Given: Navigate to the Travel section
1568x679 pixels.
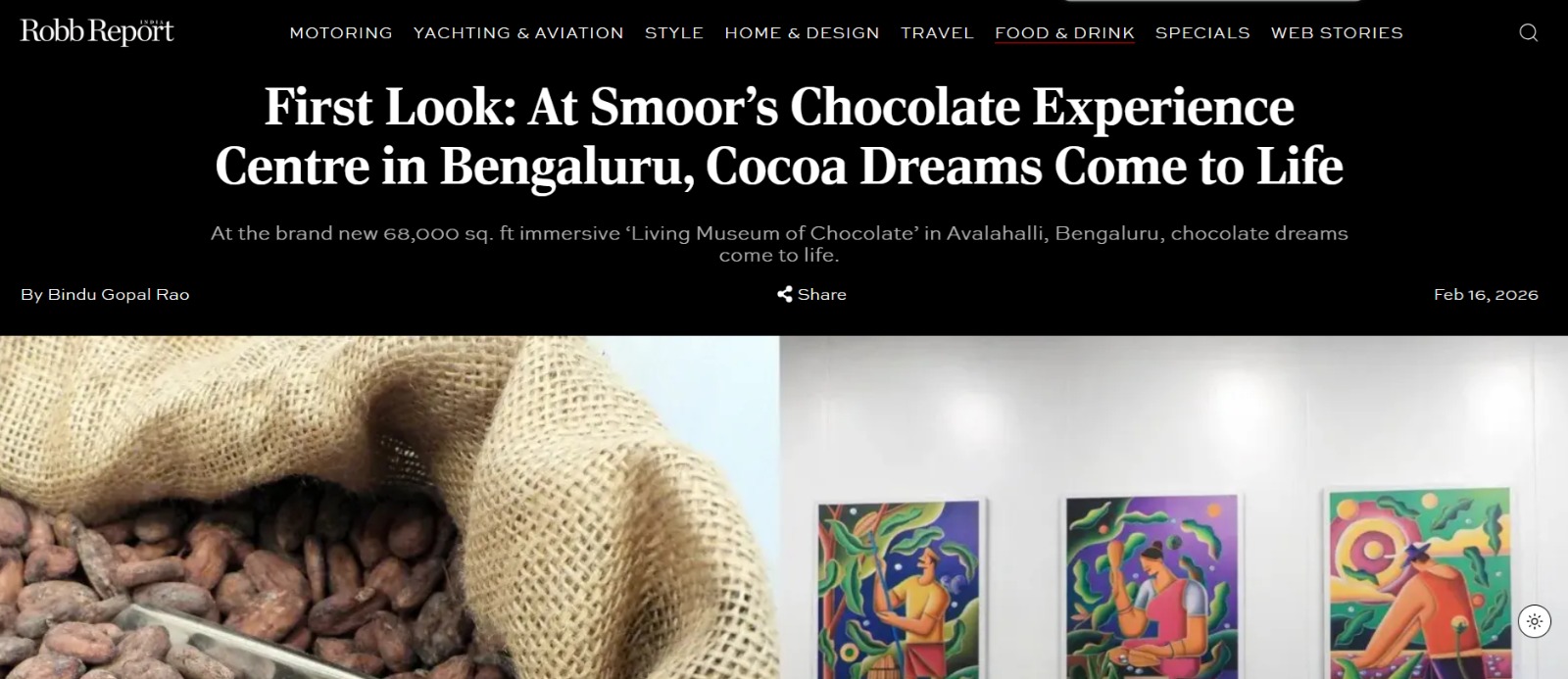Looking at the screenshot, I should tap(937, 33).
